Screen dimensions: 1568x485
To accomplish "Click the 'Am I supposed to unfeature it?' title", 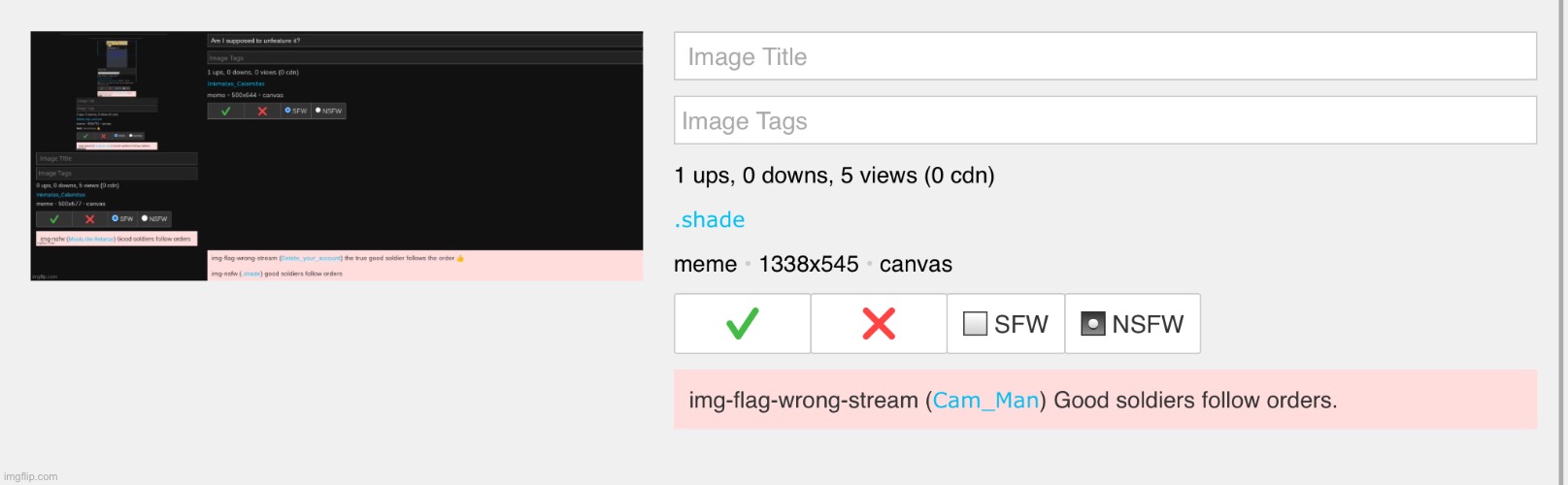I will click(255, 41).
